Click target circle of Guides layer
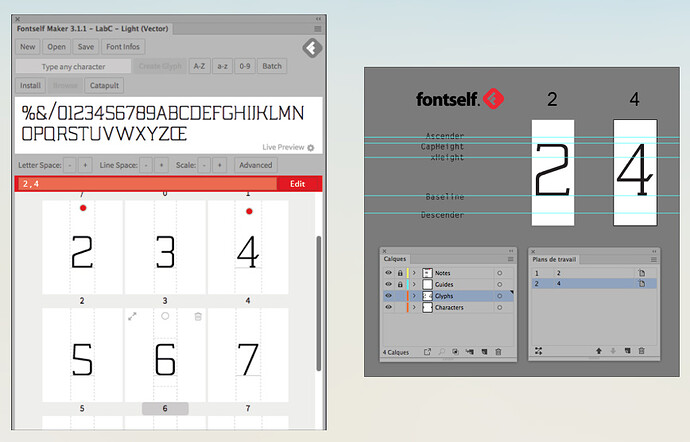 tap(499, 284)
